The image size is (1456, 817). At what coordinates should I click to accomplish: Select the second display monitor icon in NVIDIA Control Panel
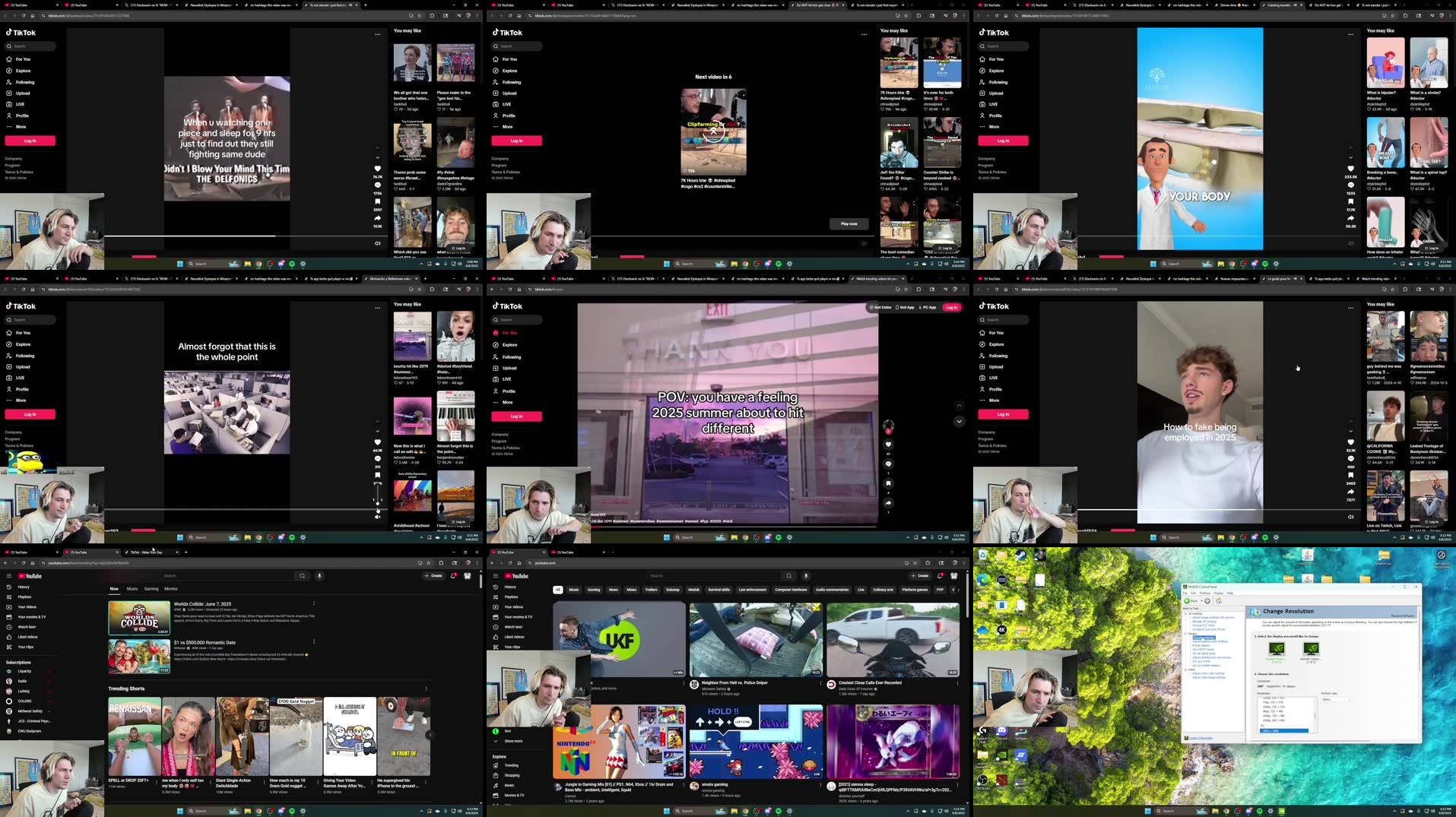[x=1311, y=649]
